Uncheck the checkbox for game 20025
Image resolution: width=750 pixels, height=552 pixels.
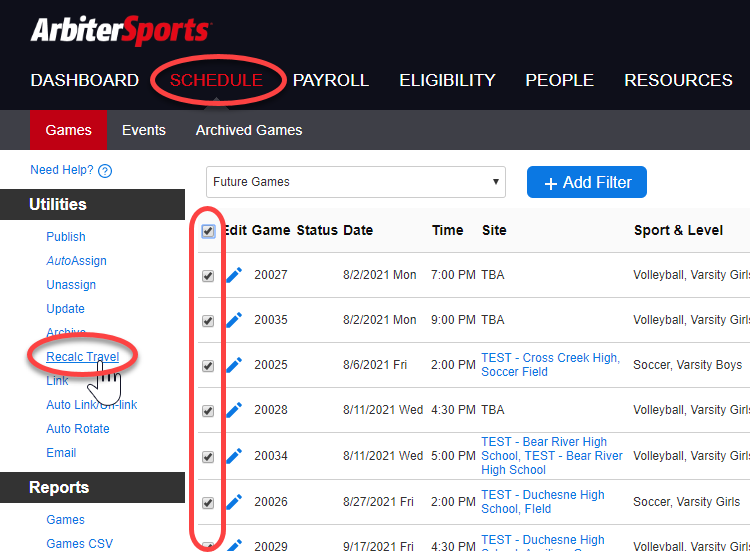pyautogui.click(x=208, y=366)
